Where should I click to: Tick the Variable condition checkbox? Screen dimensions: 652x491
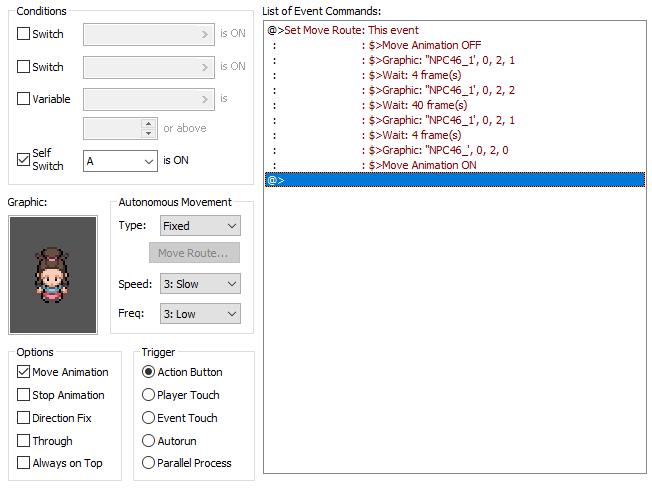(24, 99)
